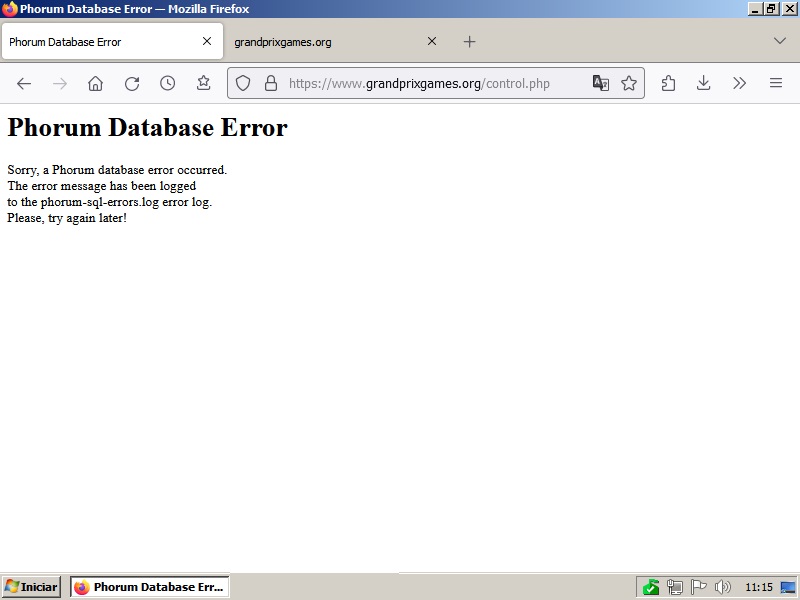Open the Firefox home page

click(x=95, y=83)
